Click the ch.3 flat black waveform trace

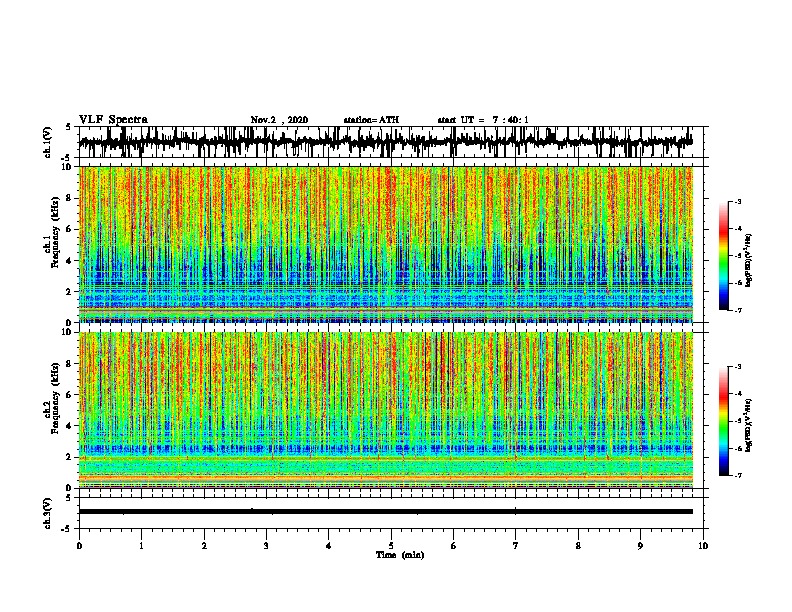pos(385,512)
